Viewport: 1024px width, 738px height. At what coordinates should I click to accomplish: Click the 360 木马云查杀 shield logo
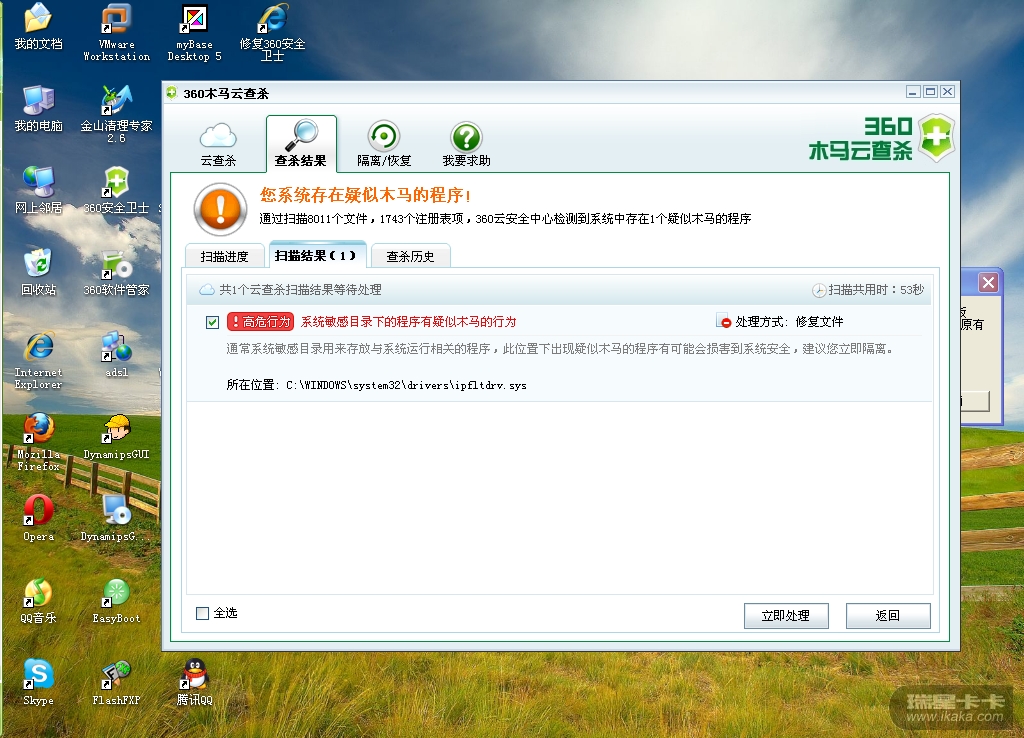pos(936,138)
